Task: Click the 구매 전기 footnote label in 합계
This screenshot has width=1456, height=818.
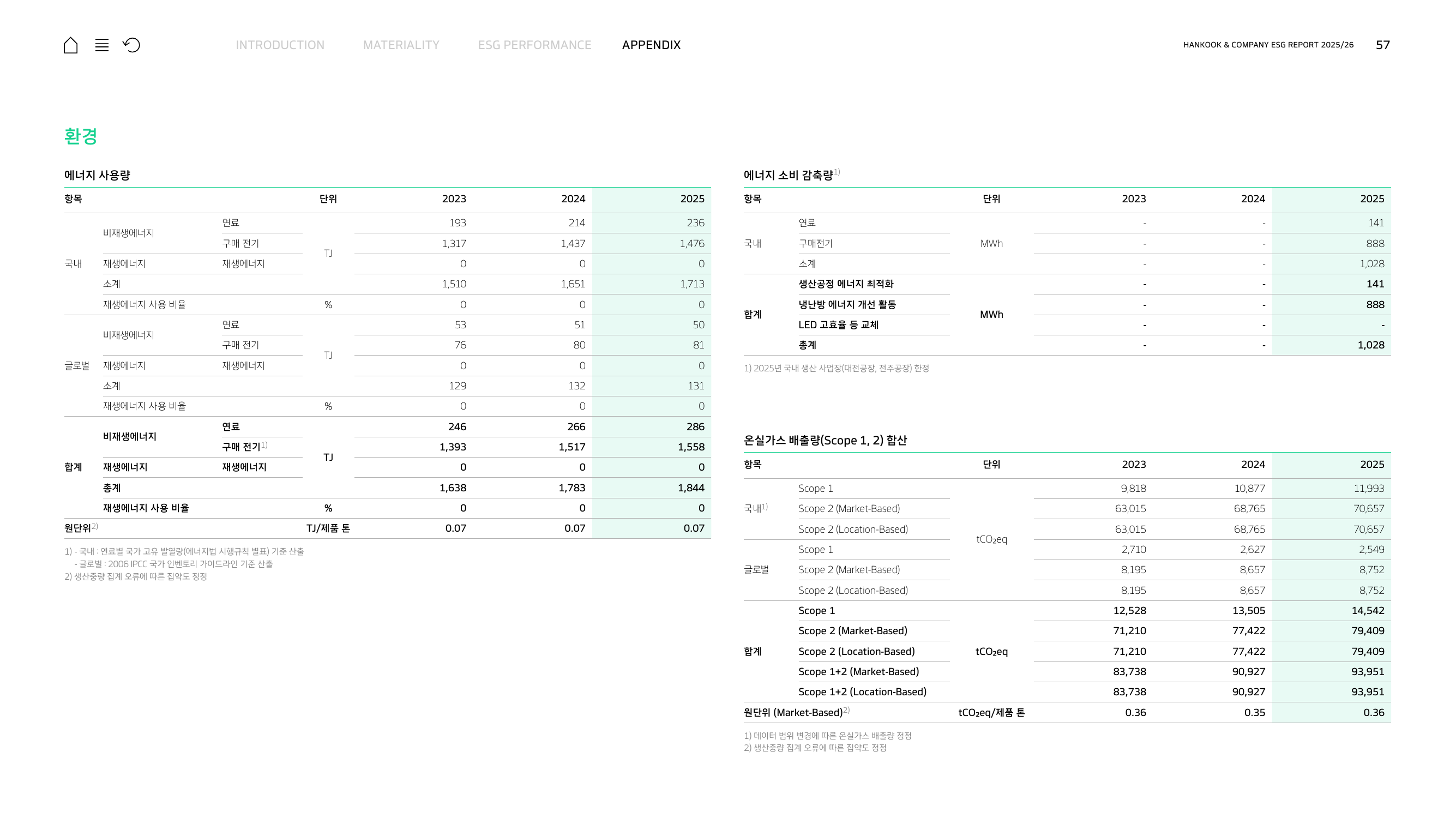Action: (x=244, y=447)
